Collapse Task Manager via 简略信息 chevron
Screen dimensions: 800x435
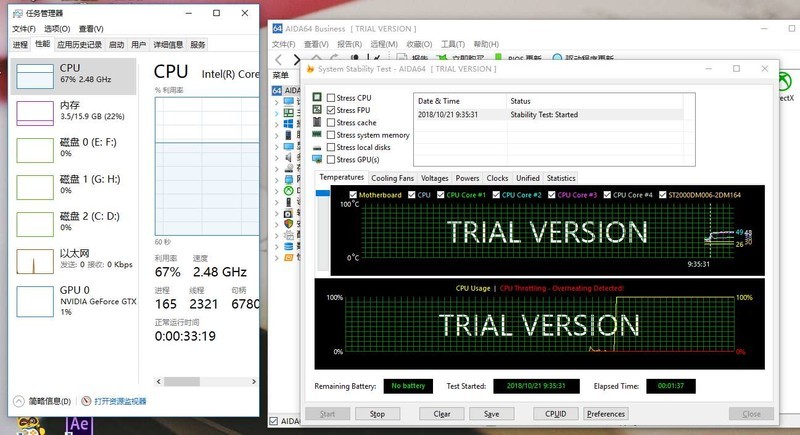click(x=18, y=401)
